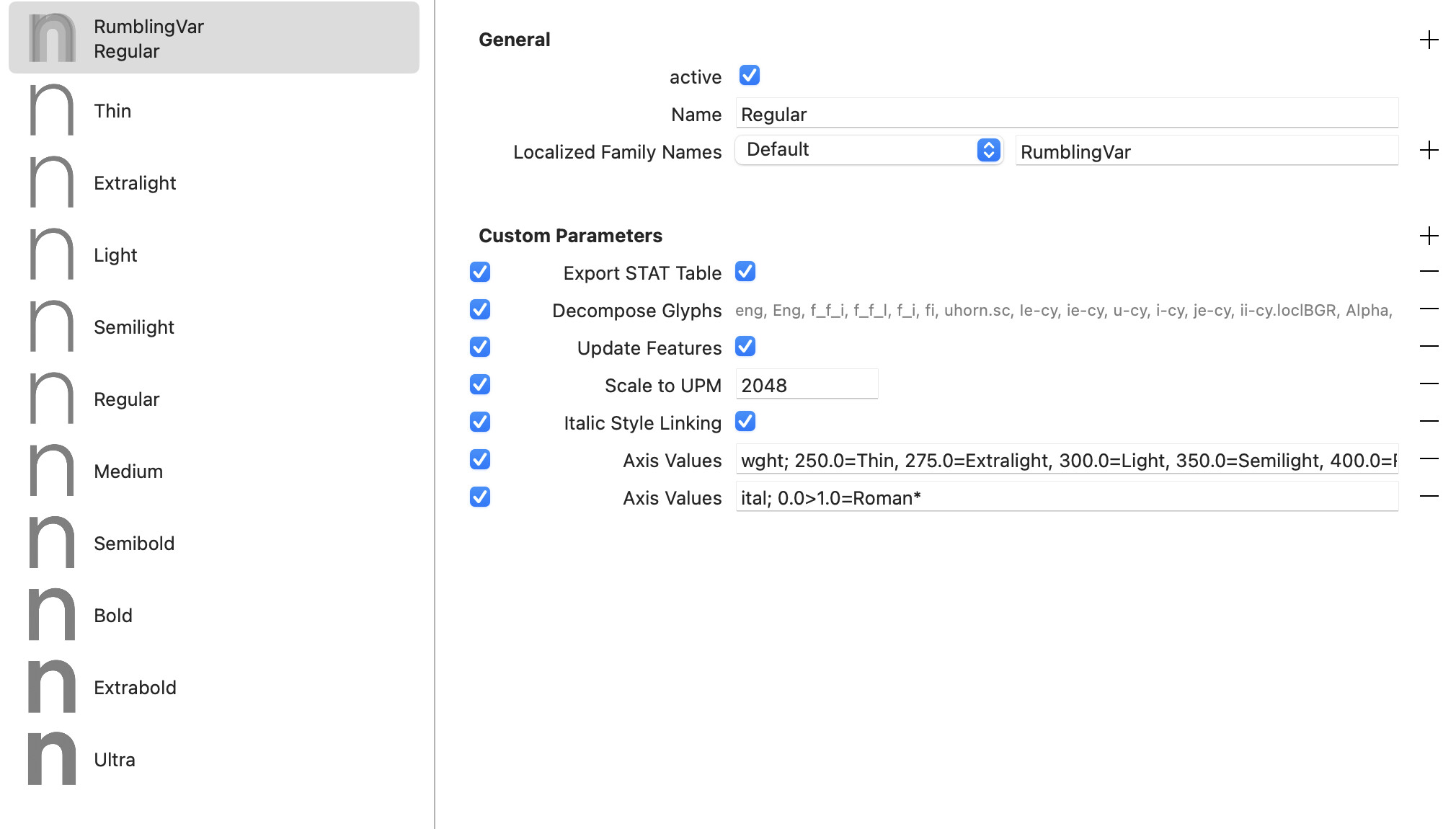Uncheck the Scale to UPM enable checkbox

(480, 384)
